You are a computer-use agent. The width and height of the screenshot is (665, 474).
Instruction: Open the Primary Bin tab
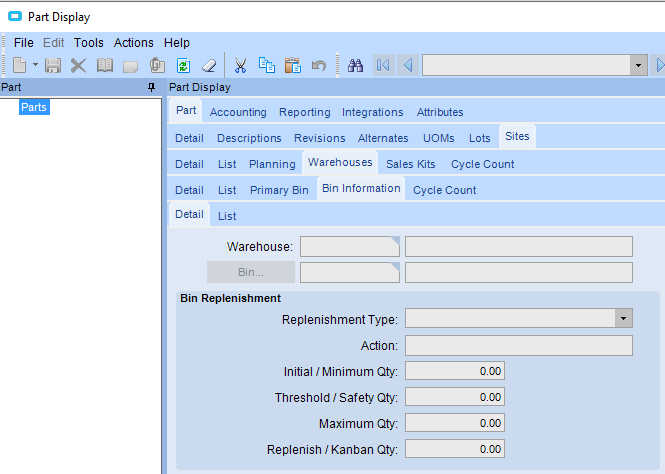tap(279, 190)
